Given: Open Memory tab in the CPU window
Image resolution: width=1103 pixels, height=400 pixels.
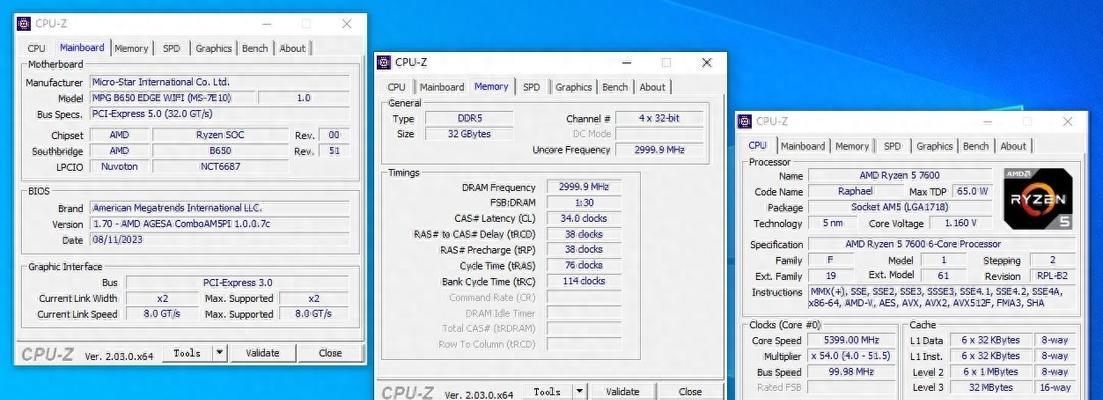Looking at the screenshot, I should click(x=852, y=146).
